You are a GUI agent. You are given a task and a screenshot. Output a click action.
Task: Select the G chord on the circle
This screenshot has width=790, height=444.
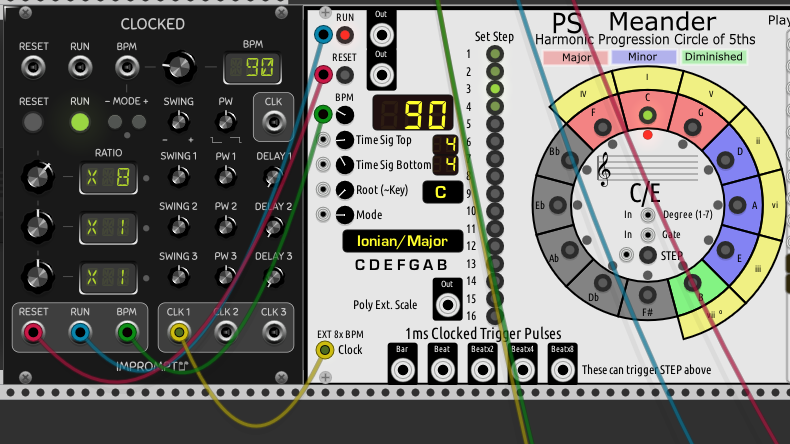click(x=692, y=127)
